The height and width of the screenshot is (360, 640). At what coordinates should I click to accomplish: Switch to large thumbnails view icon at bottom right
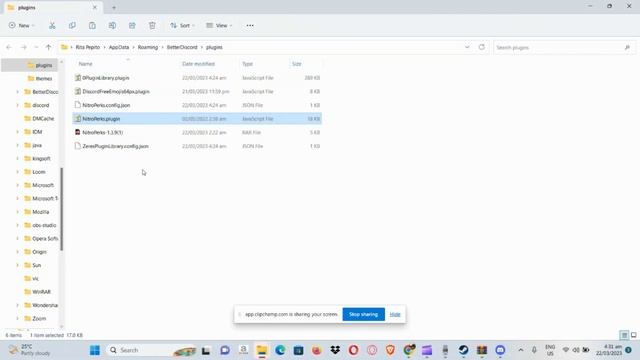click(x=633, y=335)
